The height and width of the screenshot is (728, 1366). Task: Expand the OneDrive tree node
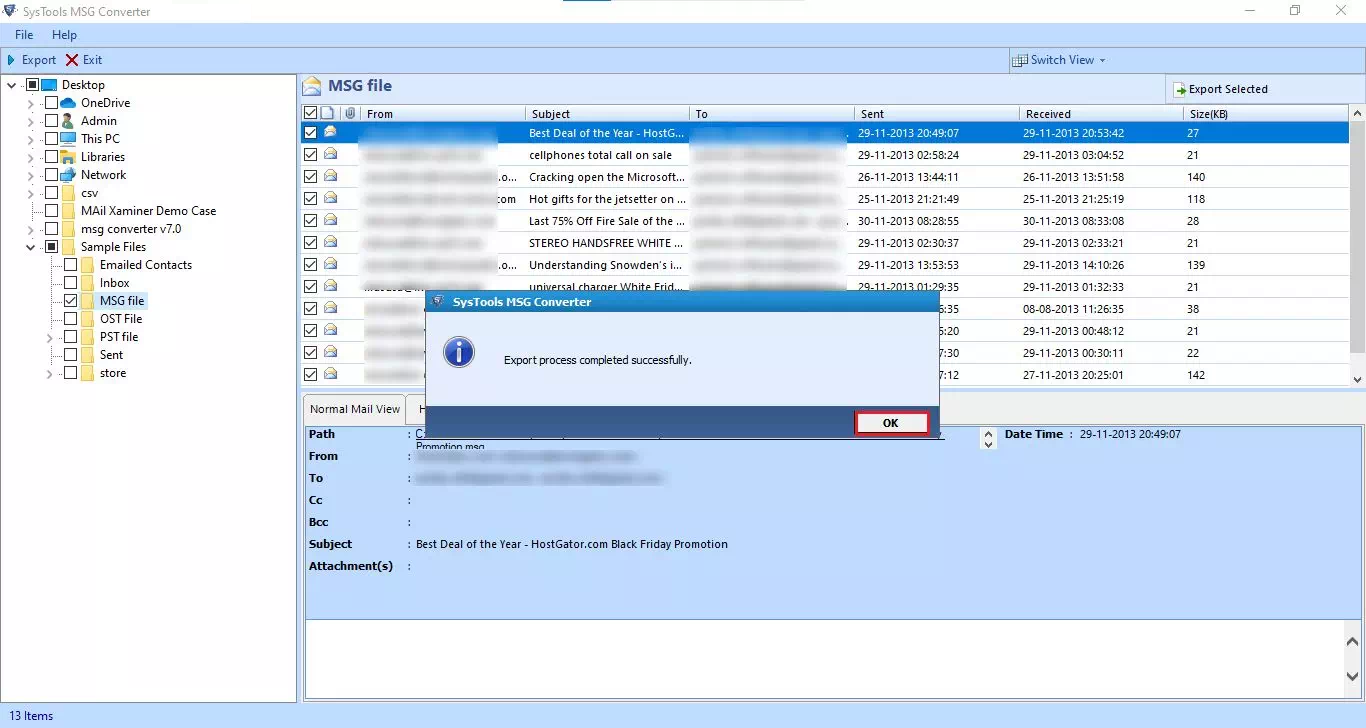(30, 103)
